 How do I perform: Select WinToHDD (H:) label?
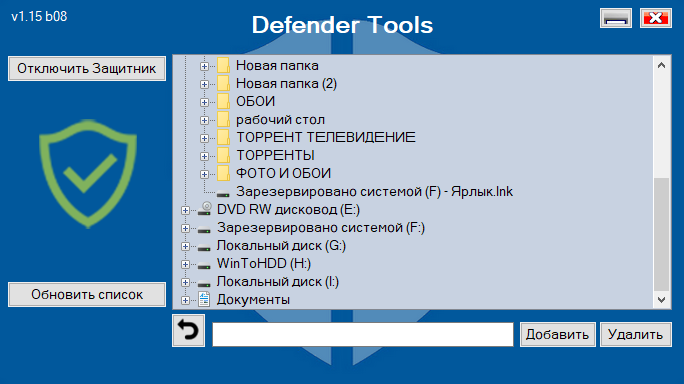(264, 264)
